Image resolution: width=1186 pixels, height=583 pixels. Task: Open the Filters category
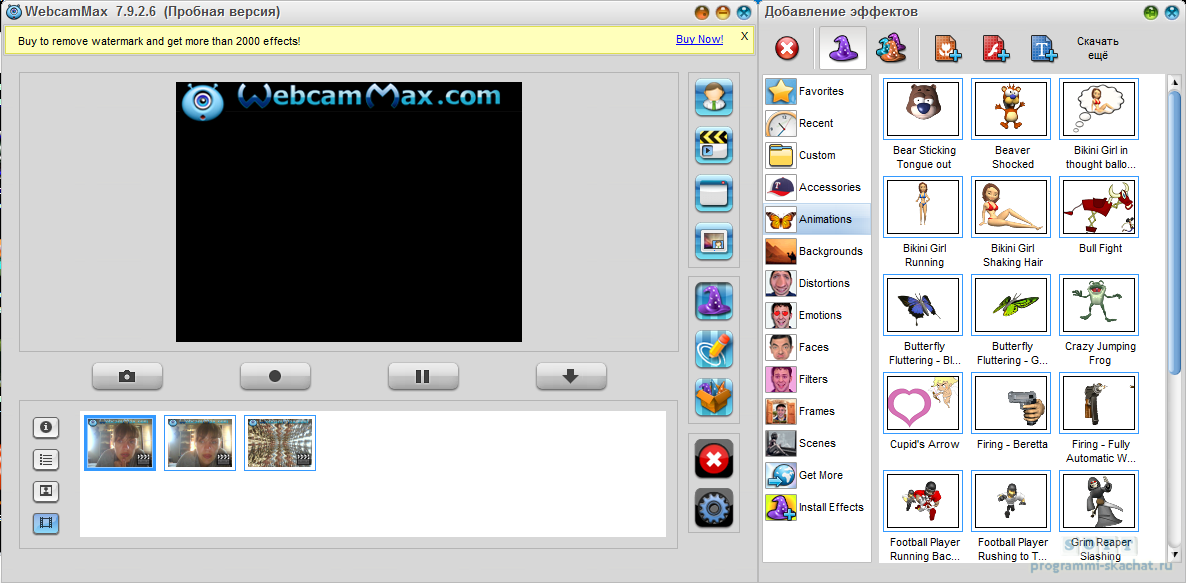[x=817, y=379]
